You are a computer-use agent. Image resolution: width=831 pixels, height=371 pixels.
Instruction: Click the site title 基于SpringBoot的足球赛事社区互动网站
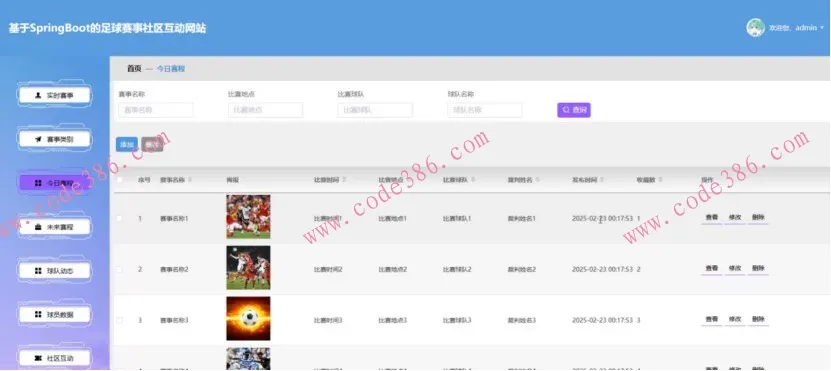pyautogui.click(x=108, y=29)
